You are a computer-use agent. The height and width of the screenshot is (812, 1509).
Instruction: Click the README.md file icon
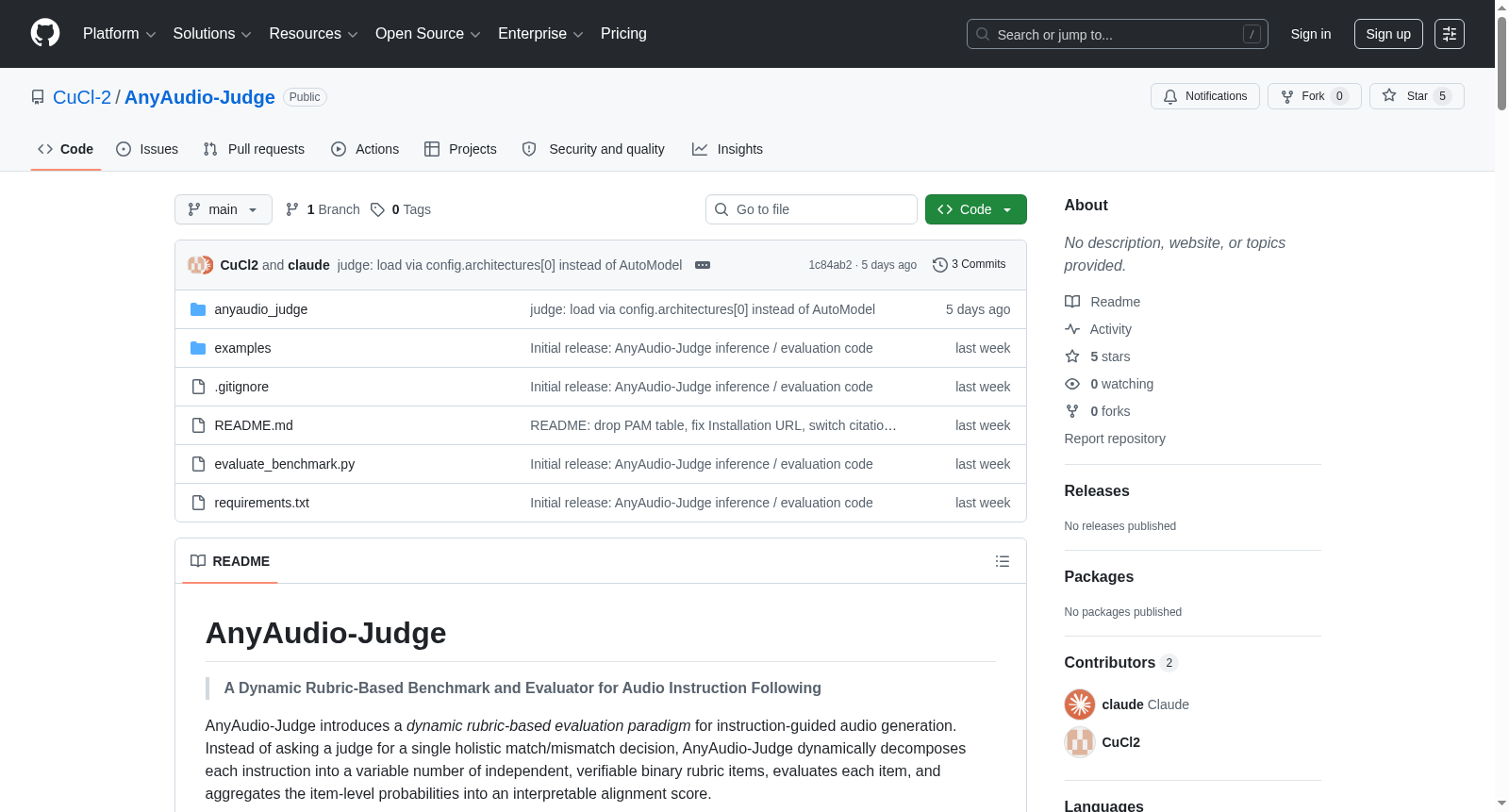(198, 425)
